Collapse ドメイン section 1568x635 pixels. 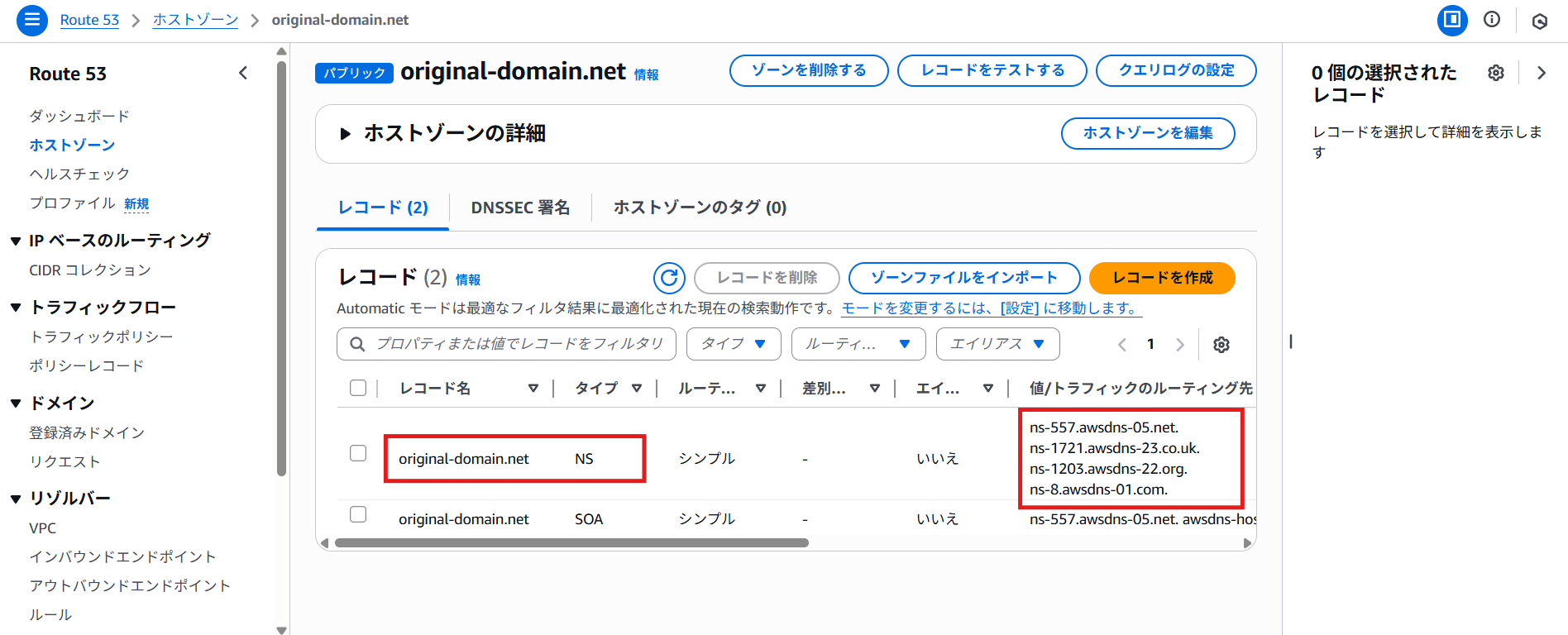16,403
